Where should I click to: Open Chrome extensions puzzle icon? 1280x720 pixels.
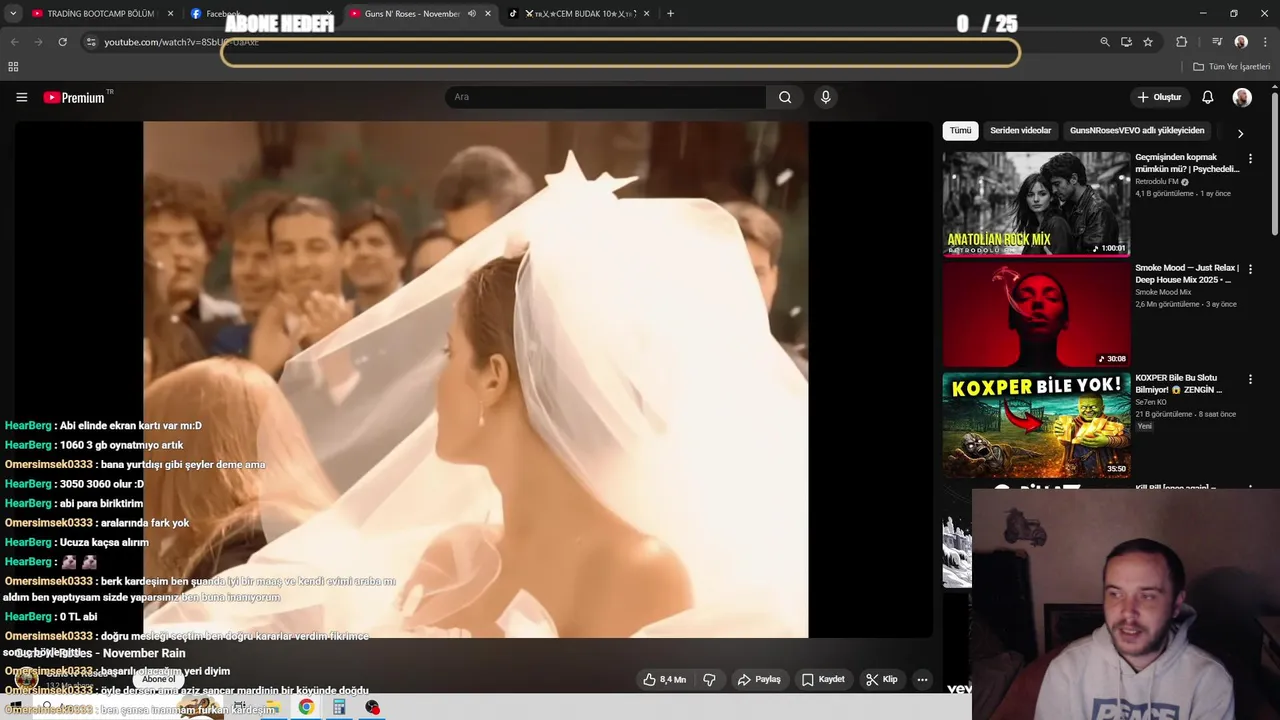tap(1181, 42)
